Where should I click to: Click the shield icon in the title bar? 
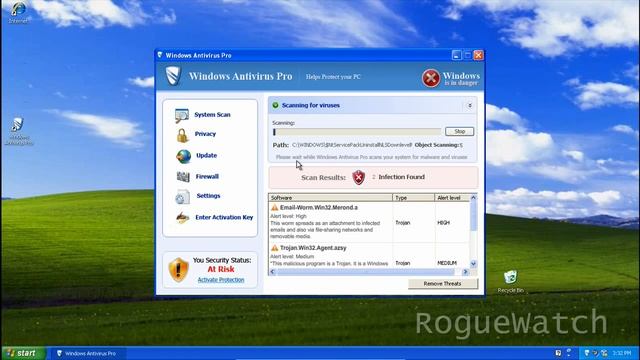click(x=160, y=55)
